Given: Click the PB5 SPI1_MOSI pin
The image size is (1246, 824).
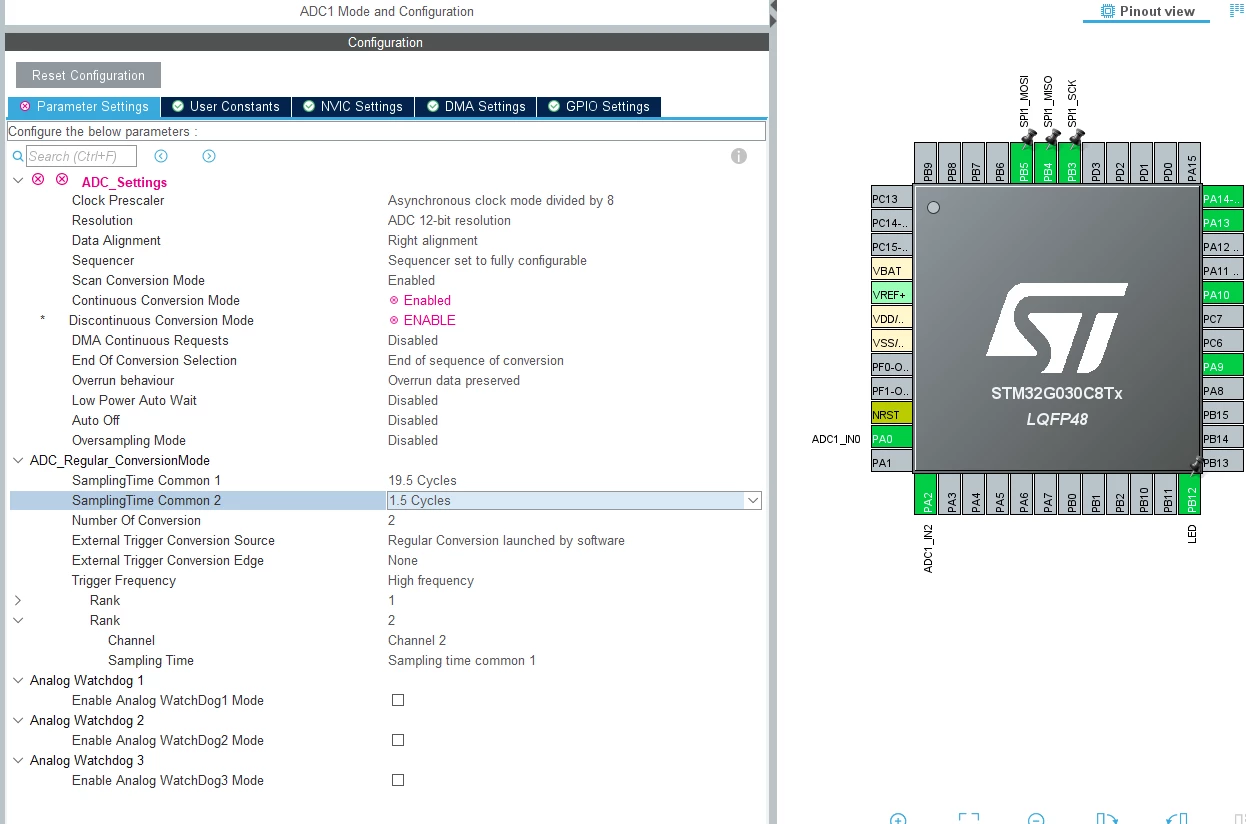Looking at the screenshot, I should [1024, 162].
